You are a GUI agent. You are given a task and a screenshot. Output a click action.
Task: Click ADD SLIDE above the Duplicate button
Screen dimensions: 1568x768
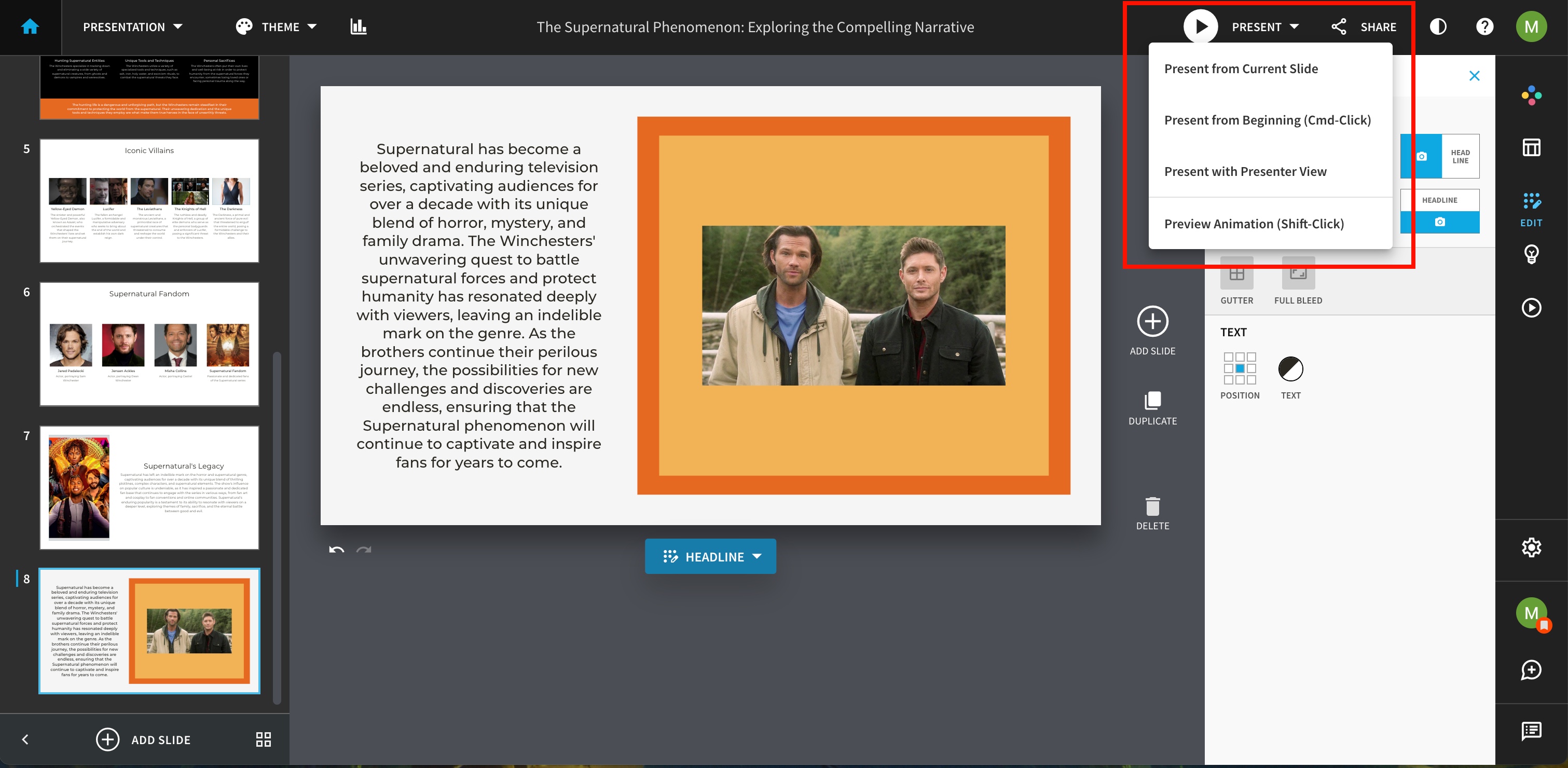pos(1152,331)
